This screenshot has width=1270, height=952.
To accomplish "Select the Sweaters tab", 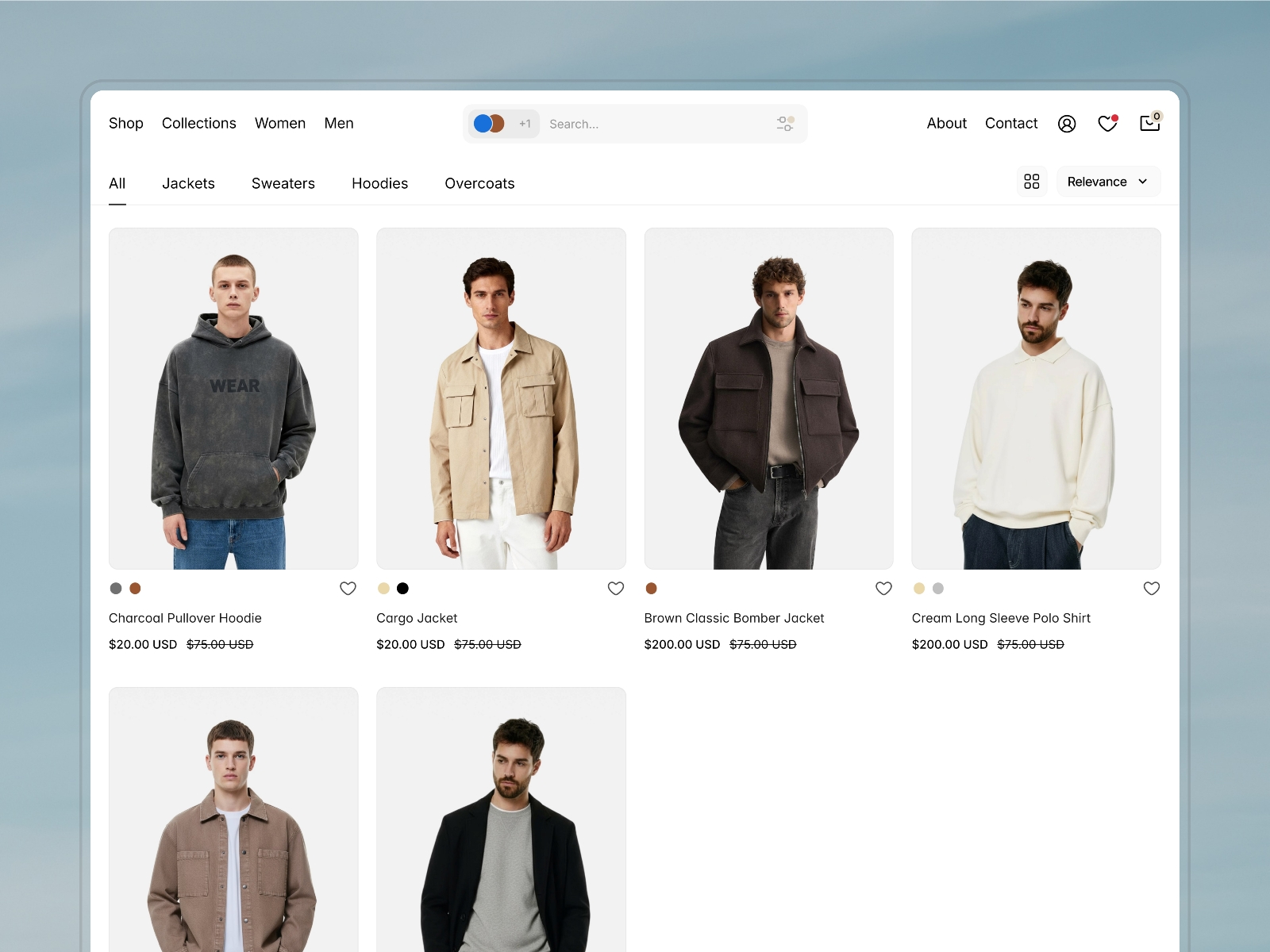I will click(283, 183).
